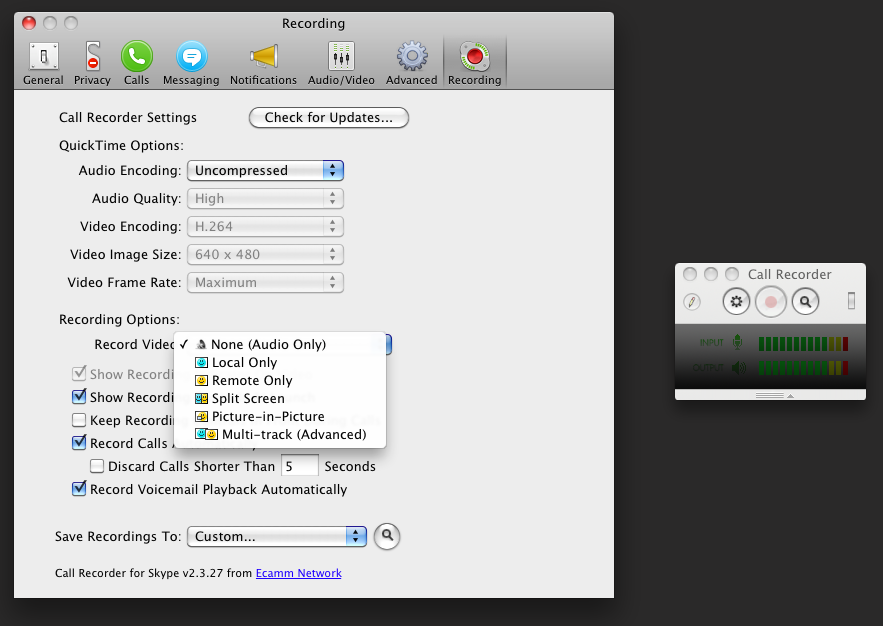
Task: Open the Notifications megaphone pane
Action: 263,64
